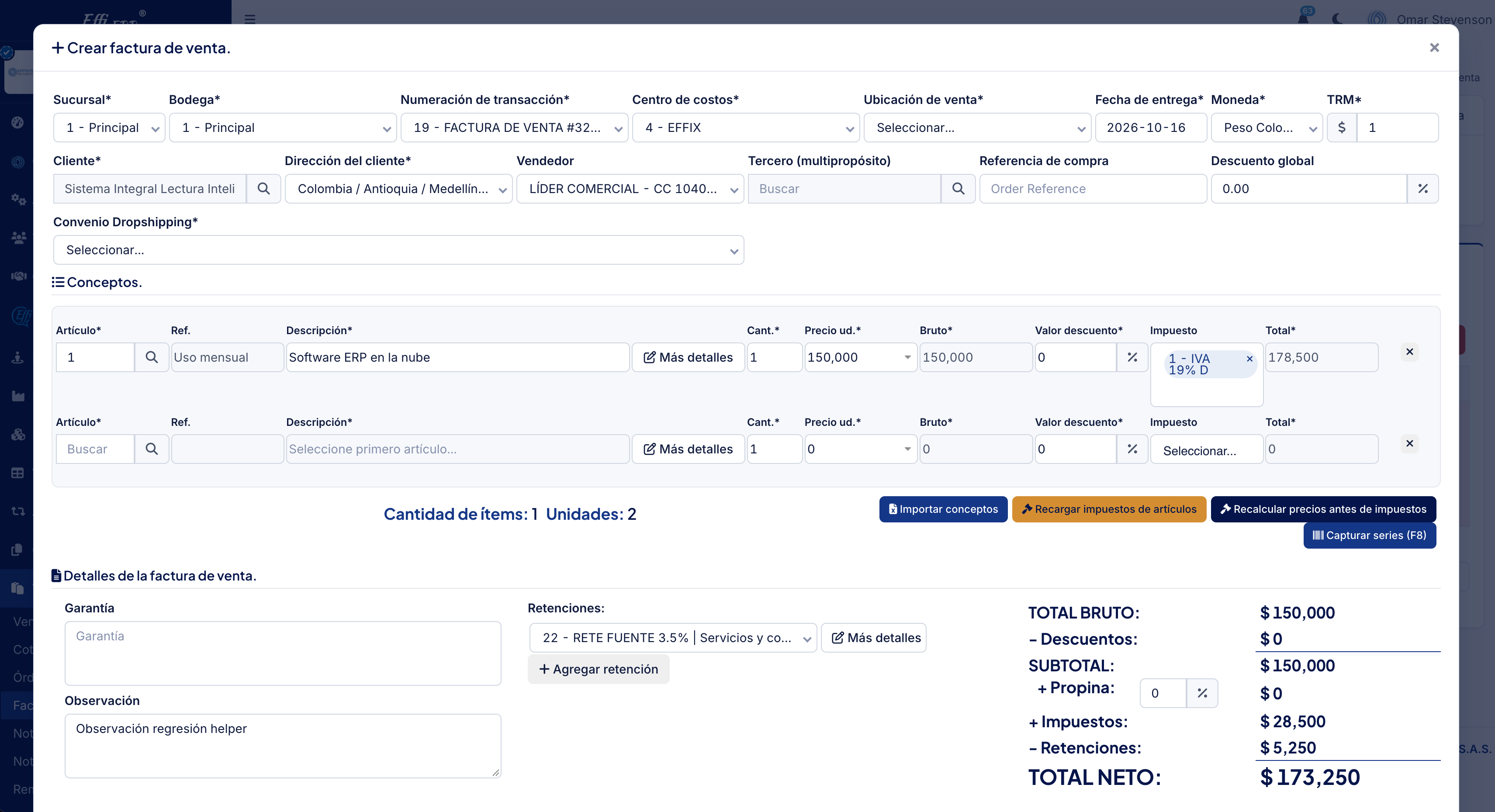Open Más detalles for Software ERP row
This screenshot has width=1495, height=812.
click(689, 357)
